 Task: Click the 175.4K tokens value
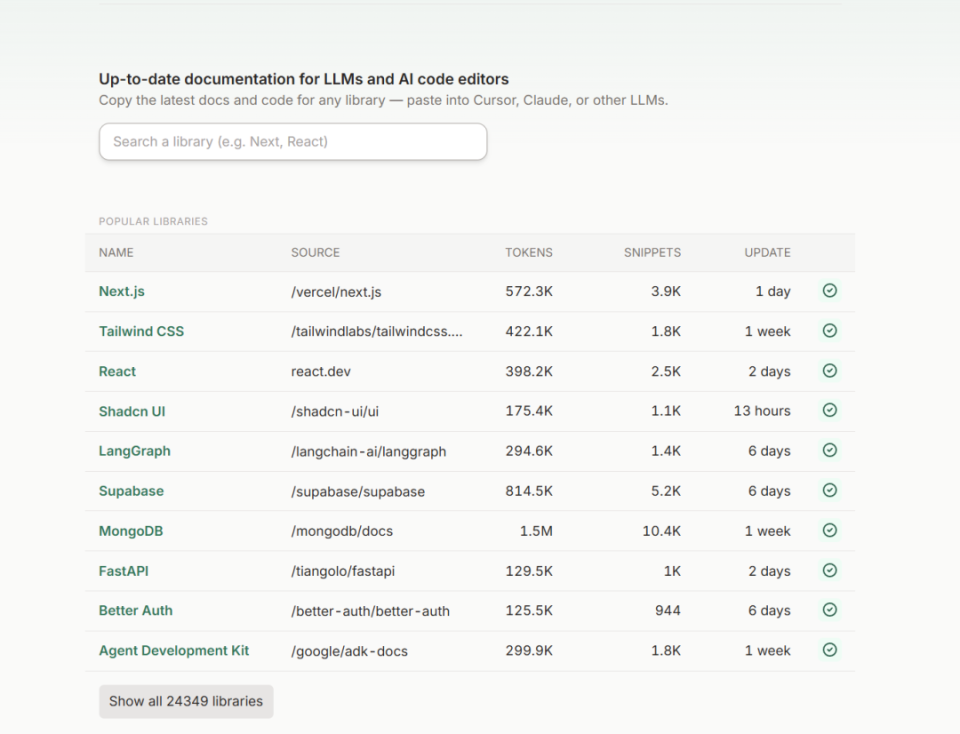point(529,411)
